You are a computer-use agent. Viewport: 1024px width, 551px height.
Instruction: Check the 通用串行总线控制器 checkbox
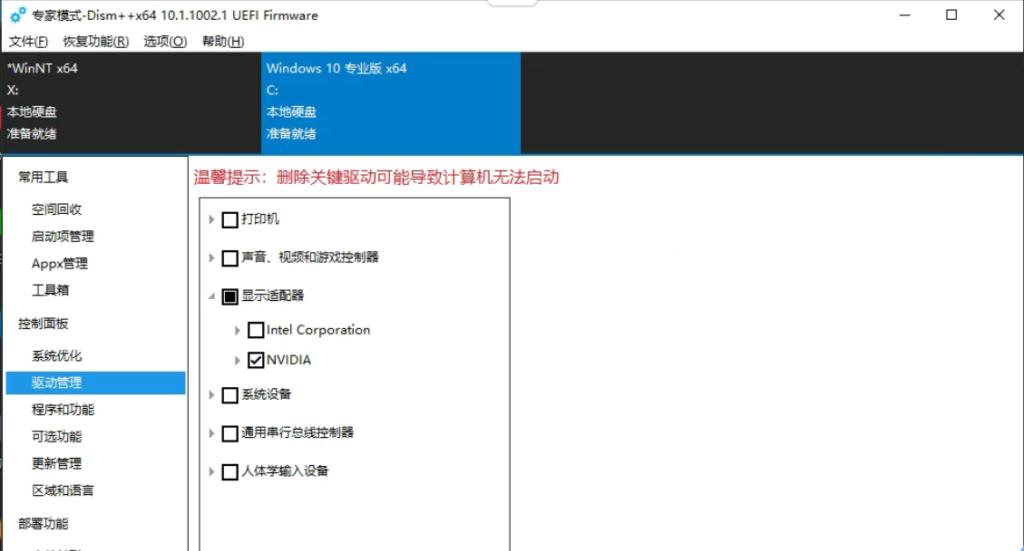(230, 433)
